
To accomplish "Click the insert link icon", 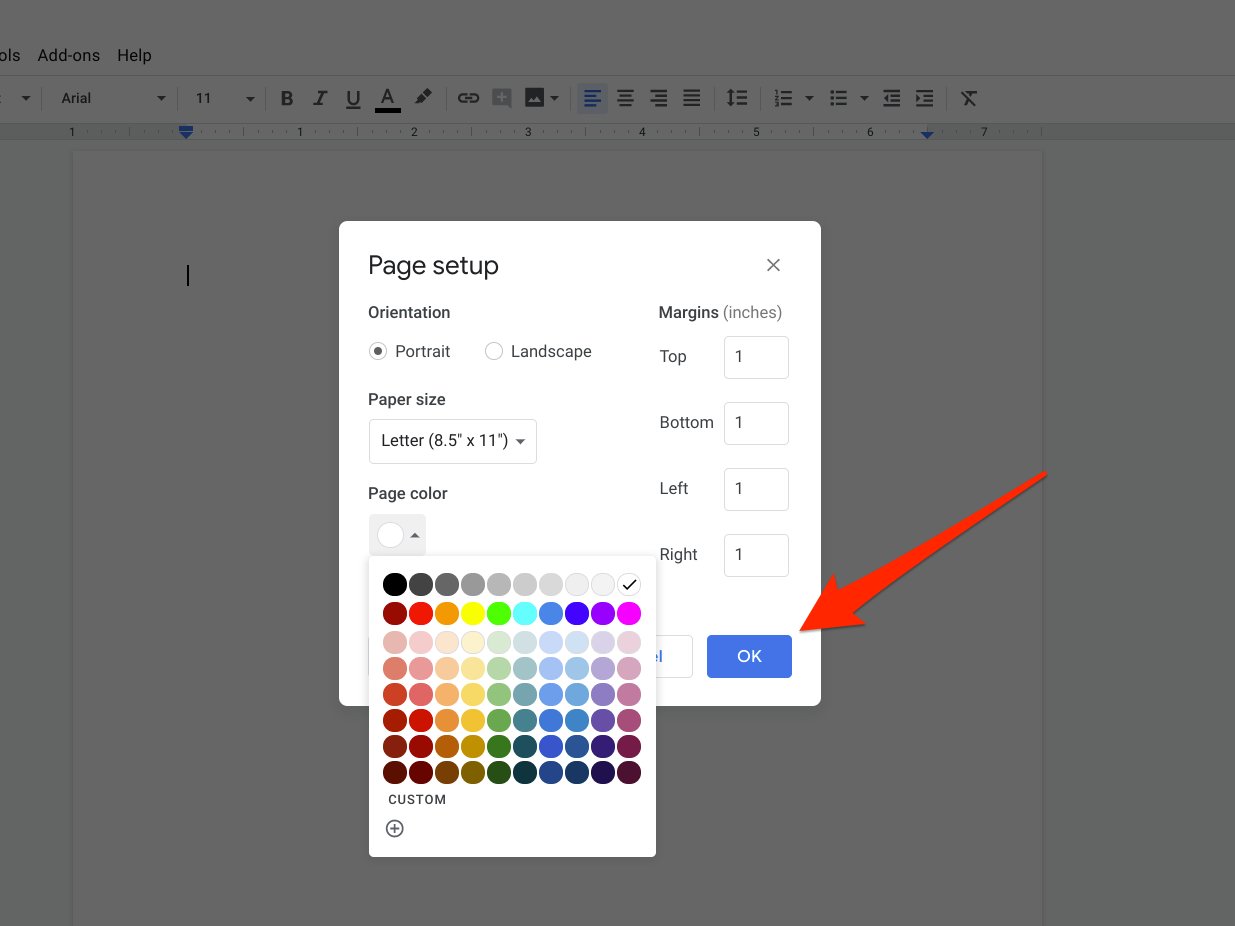I will point(468,98).
